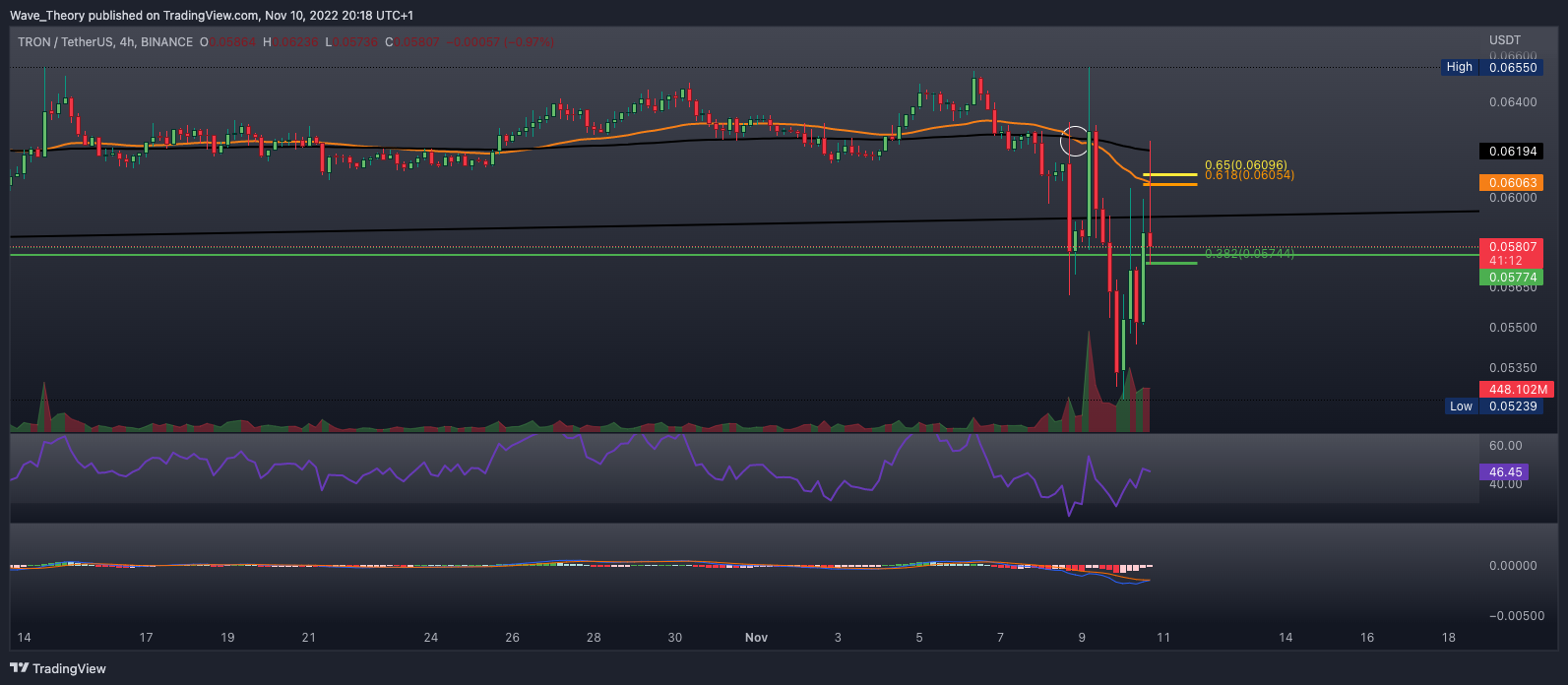Click the red 0.05807 current price tag
The height and width of the screenshot is (685, 1568).
(1515, 247)
